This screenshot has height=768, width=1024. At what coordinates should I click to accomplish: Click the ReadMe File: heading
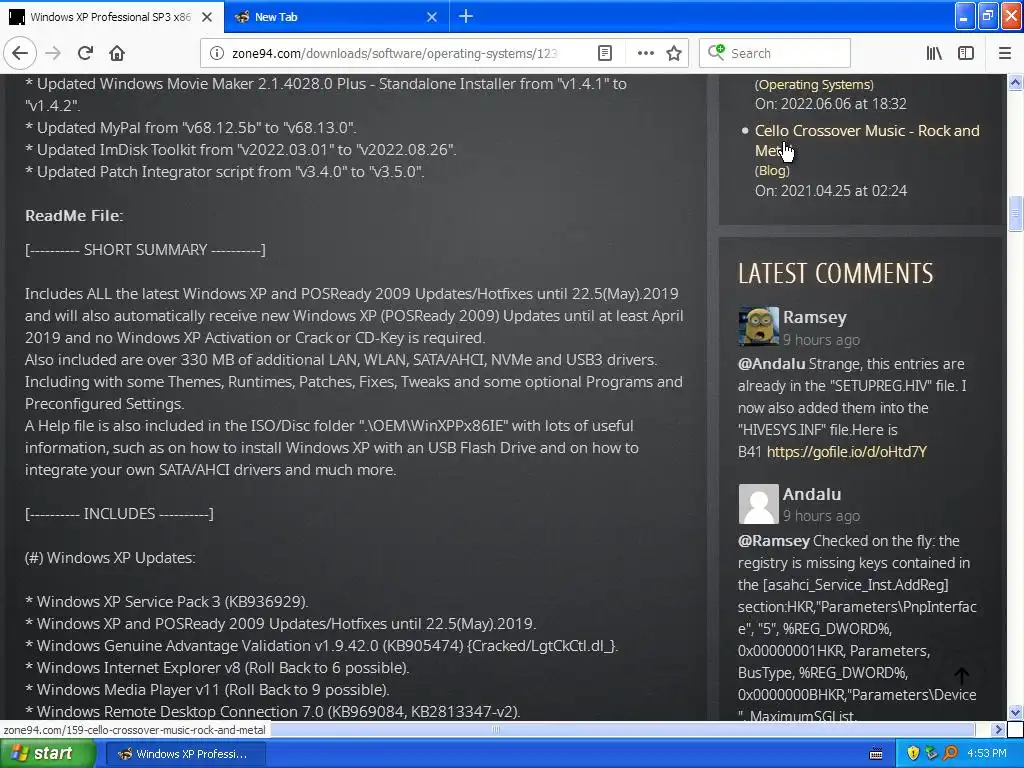(74, 216)
